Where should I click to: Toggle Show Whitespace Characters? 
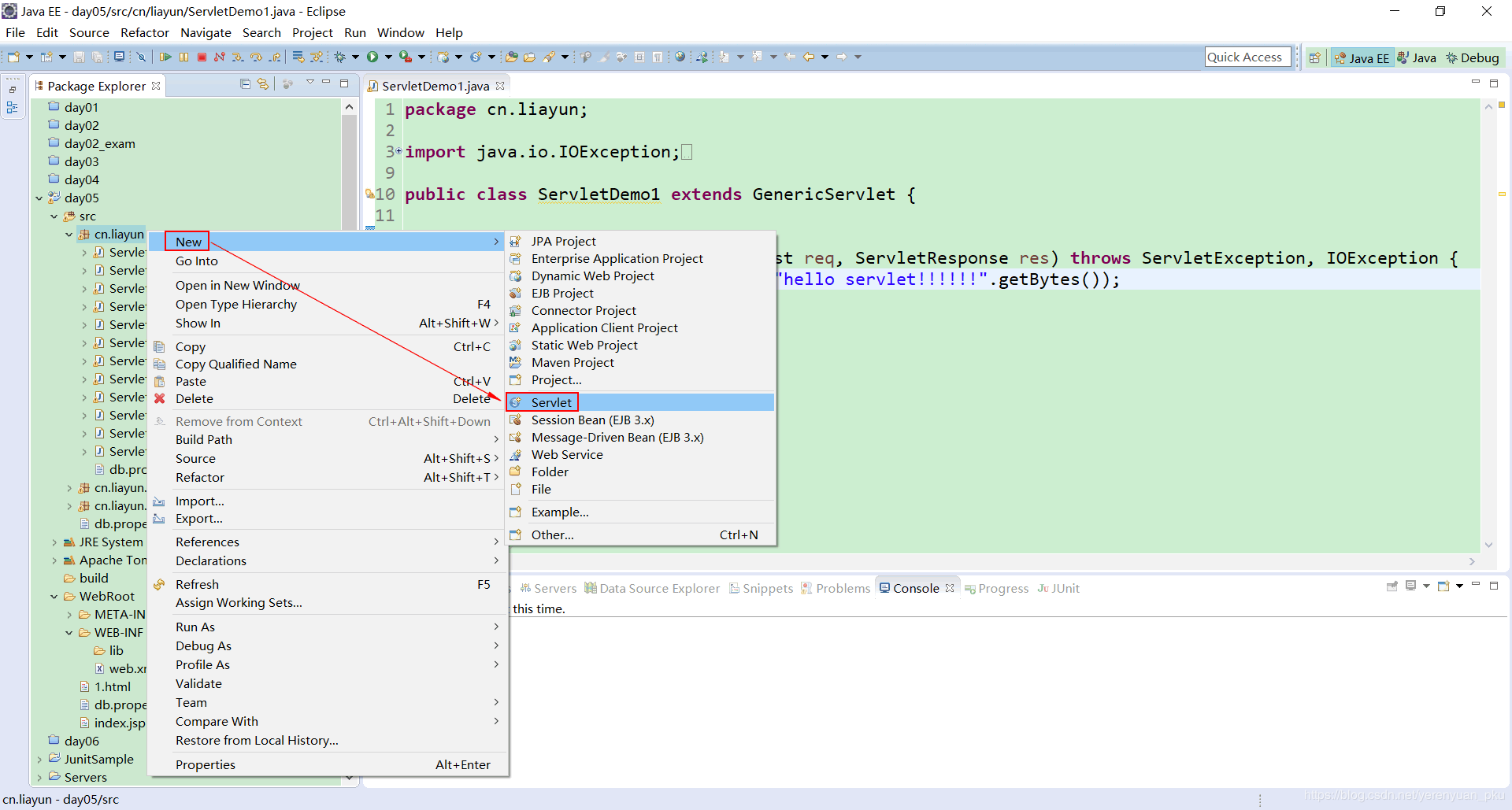(x=657, y=57)
